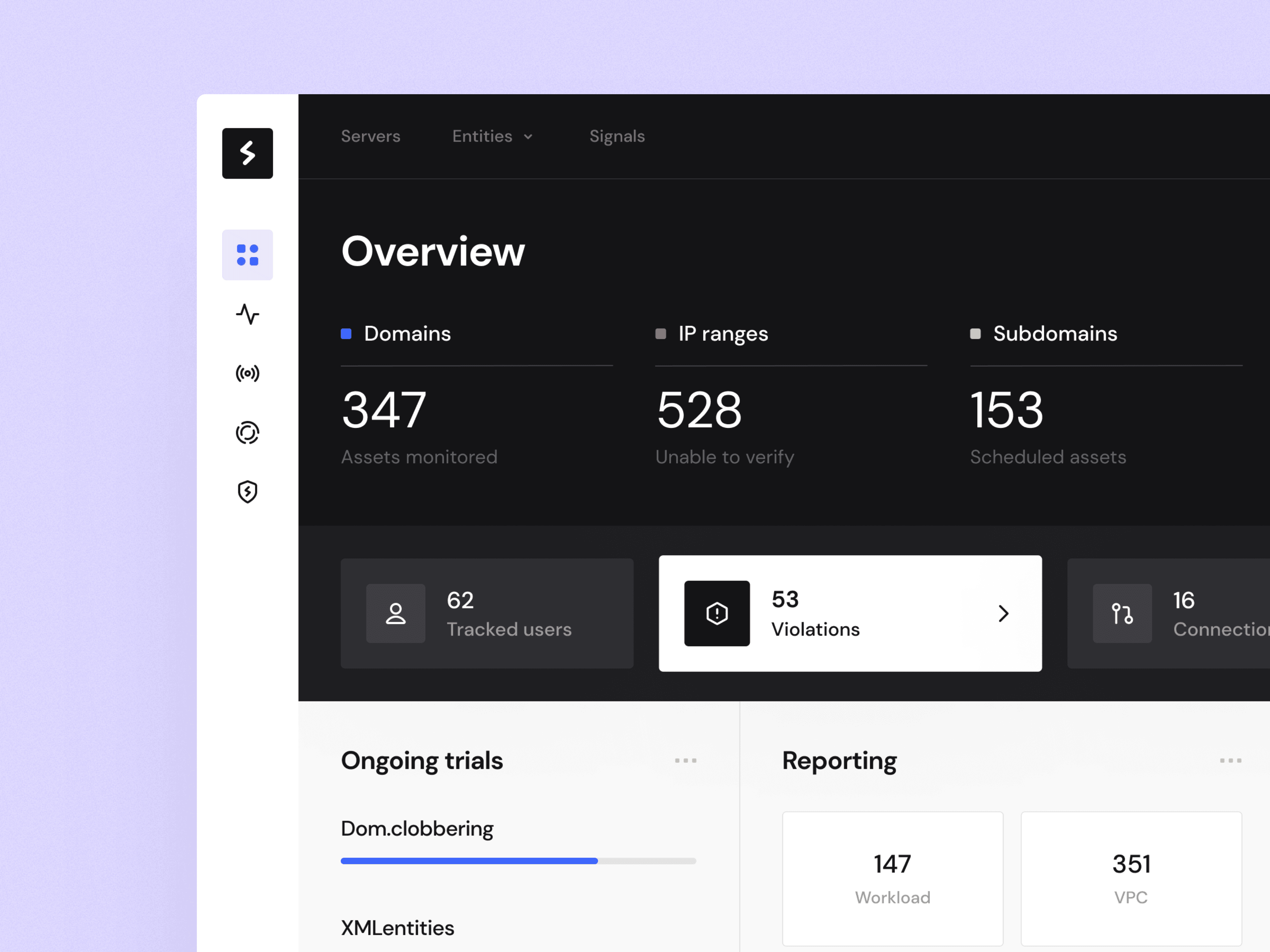Go to the Servers tab
Viewport: 1270px width, 952px height.
click(370, 136)
